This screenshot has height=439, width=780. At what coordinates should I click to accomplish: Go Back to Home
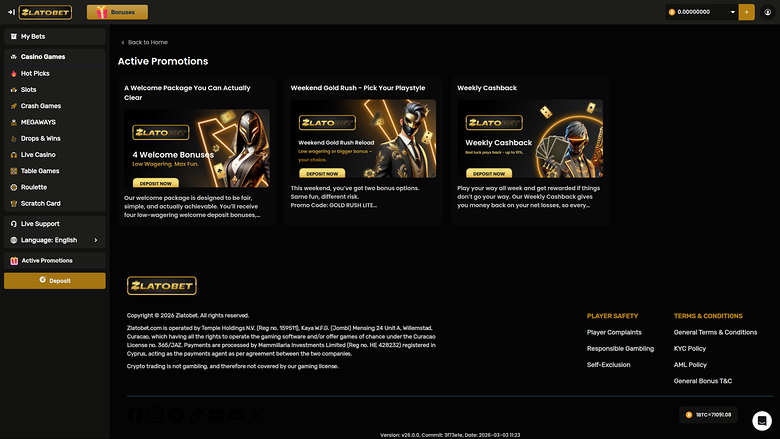pos(144,42)
